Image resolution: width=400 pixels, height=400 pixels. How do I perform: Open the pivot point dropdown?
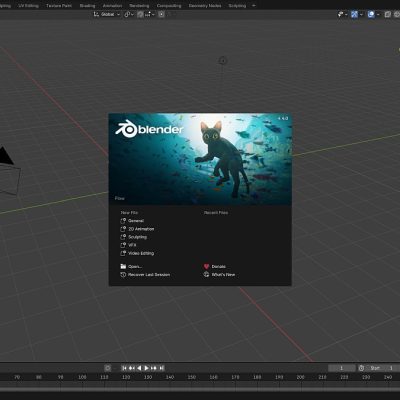pyautogui.click(x=129, y=14)
